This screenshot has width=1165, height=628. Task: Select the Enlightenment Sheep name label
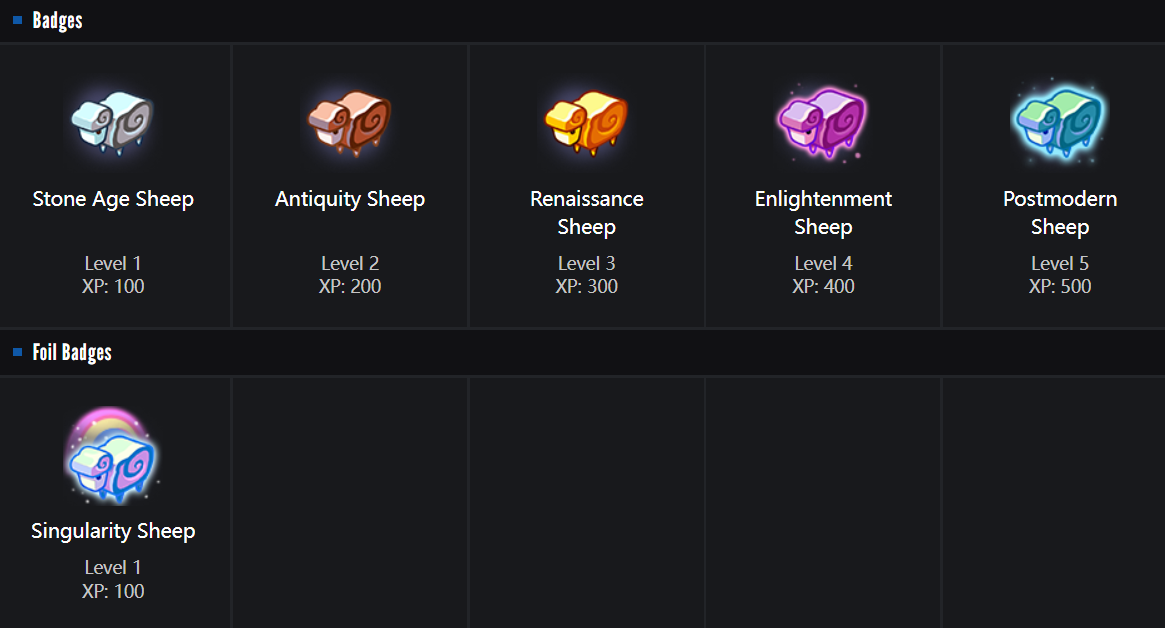[823, 212]
